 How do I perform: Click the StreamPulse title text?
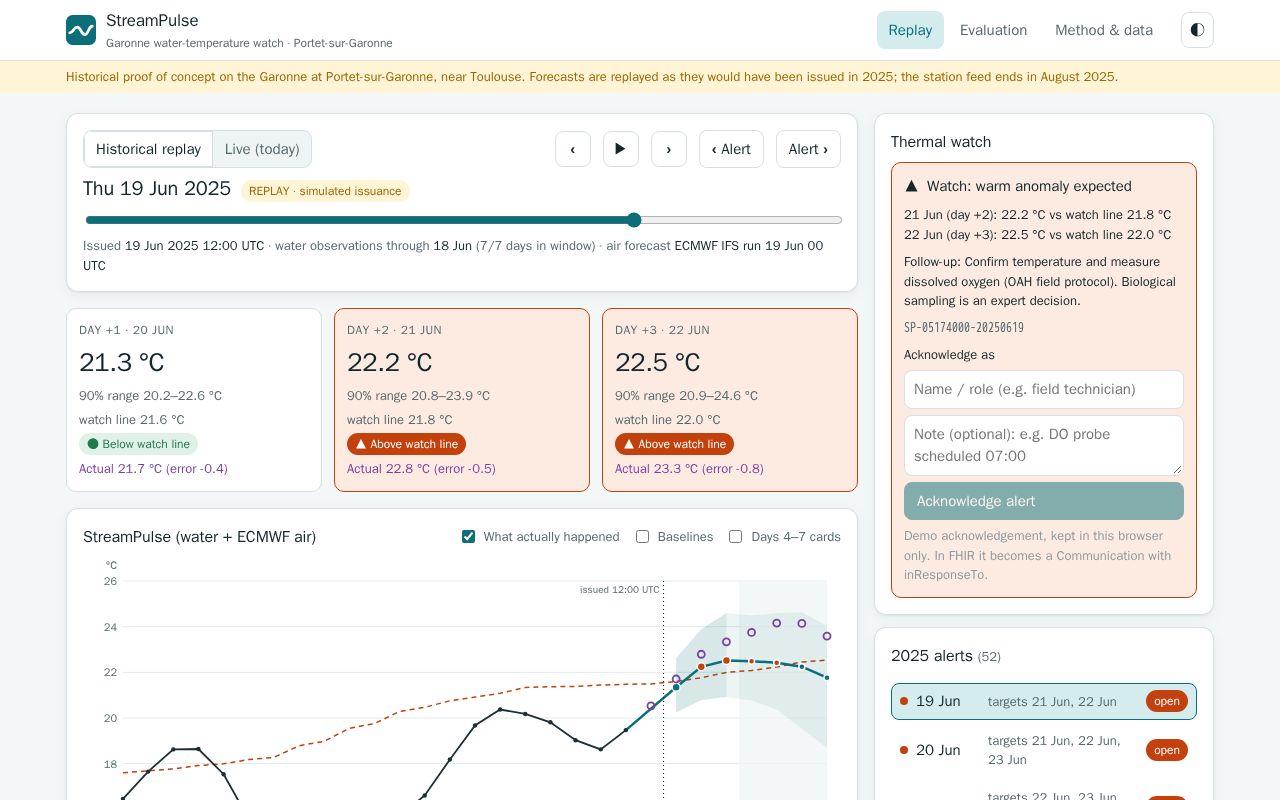152,20
